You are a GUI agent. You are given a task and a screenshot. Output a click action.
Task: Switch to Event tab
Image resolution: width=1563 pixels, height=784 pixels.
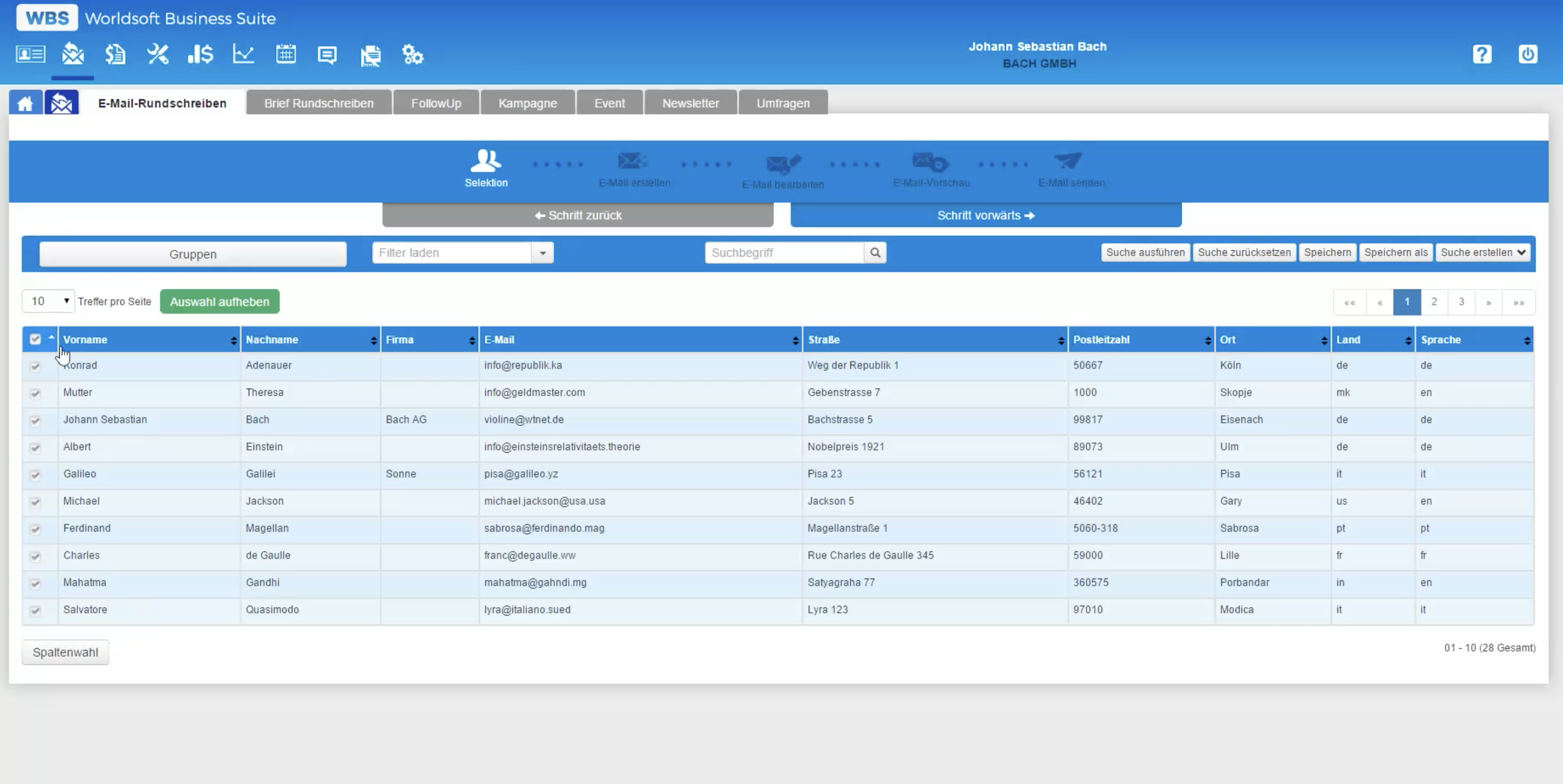pyautogui.click(x=610, y=103)
